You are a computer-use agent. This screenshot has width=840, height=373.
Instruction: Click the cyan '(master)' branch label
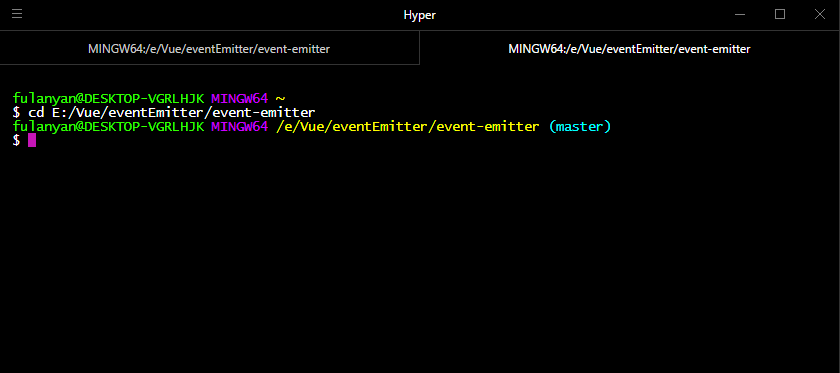point(580,127)
